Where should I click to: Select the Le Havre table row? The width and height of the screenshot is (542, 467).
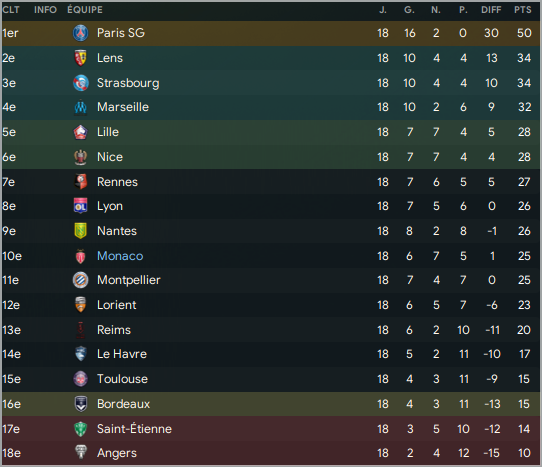point(271,354)
